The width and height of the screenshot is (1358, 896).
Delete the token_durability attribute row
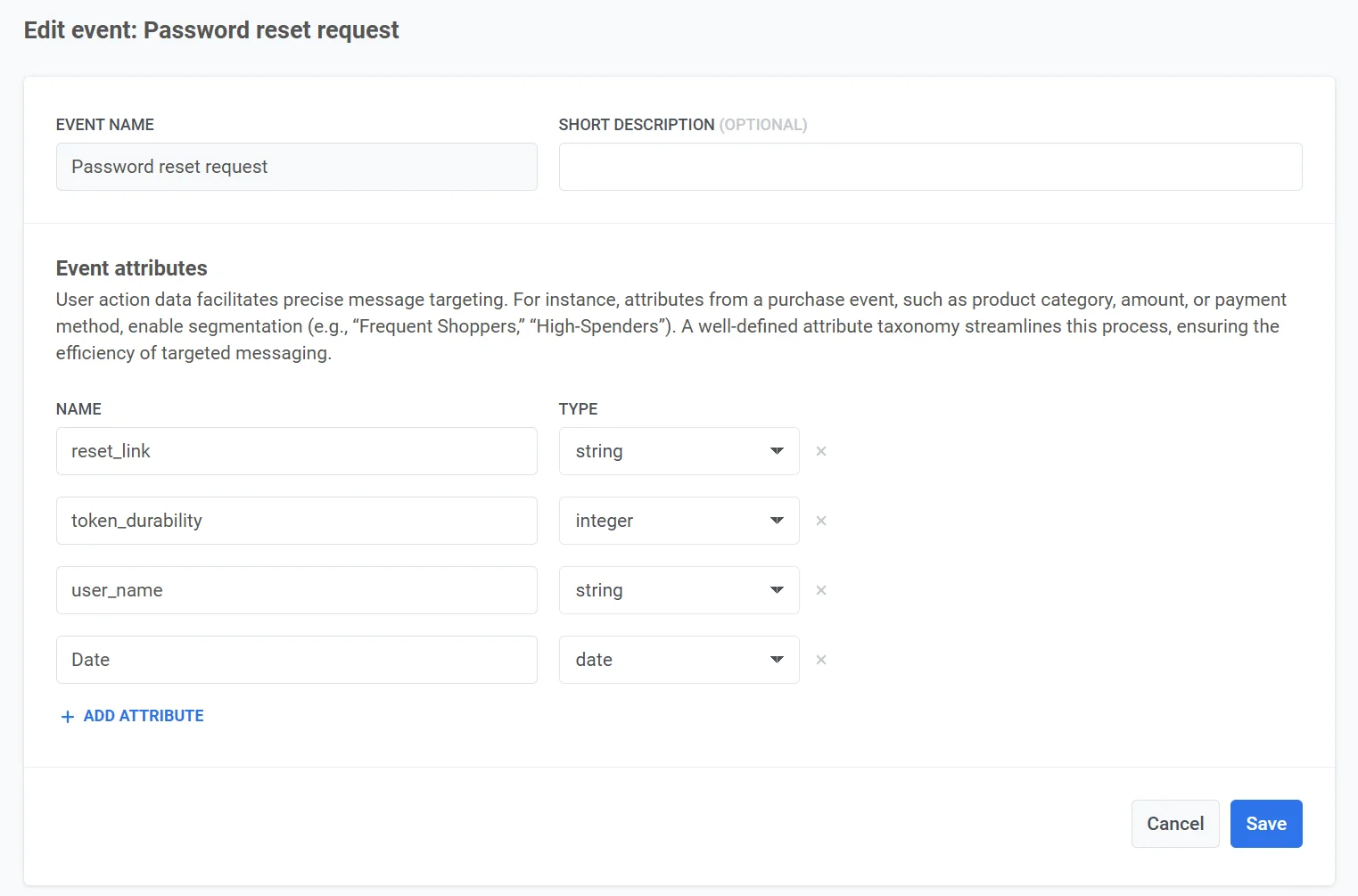820,521
